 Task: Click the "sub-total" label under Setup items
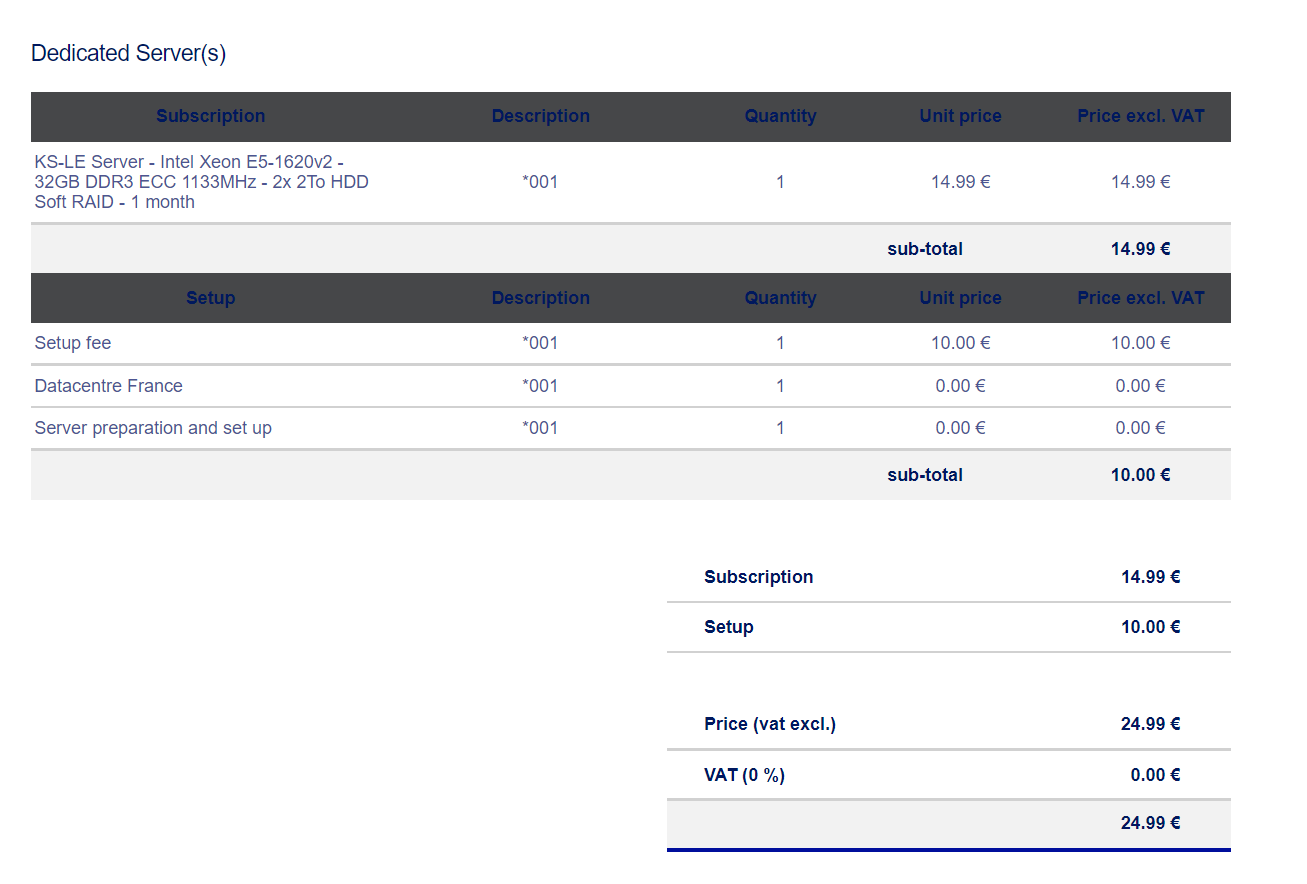pos(925,475)
